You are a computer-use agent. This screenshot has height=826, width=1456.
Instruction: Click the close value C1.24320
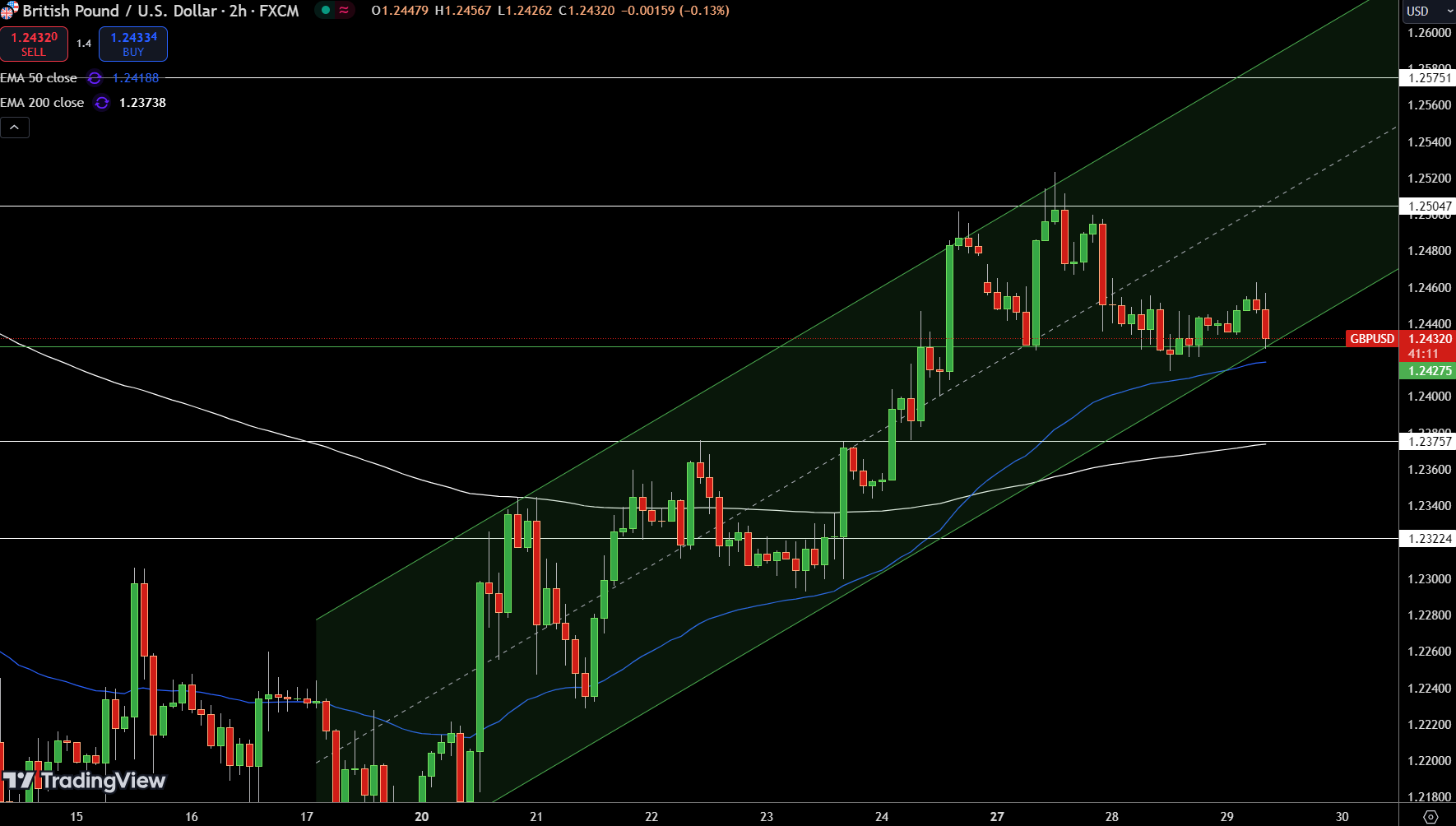pos(587,11)
